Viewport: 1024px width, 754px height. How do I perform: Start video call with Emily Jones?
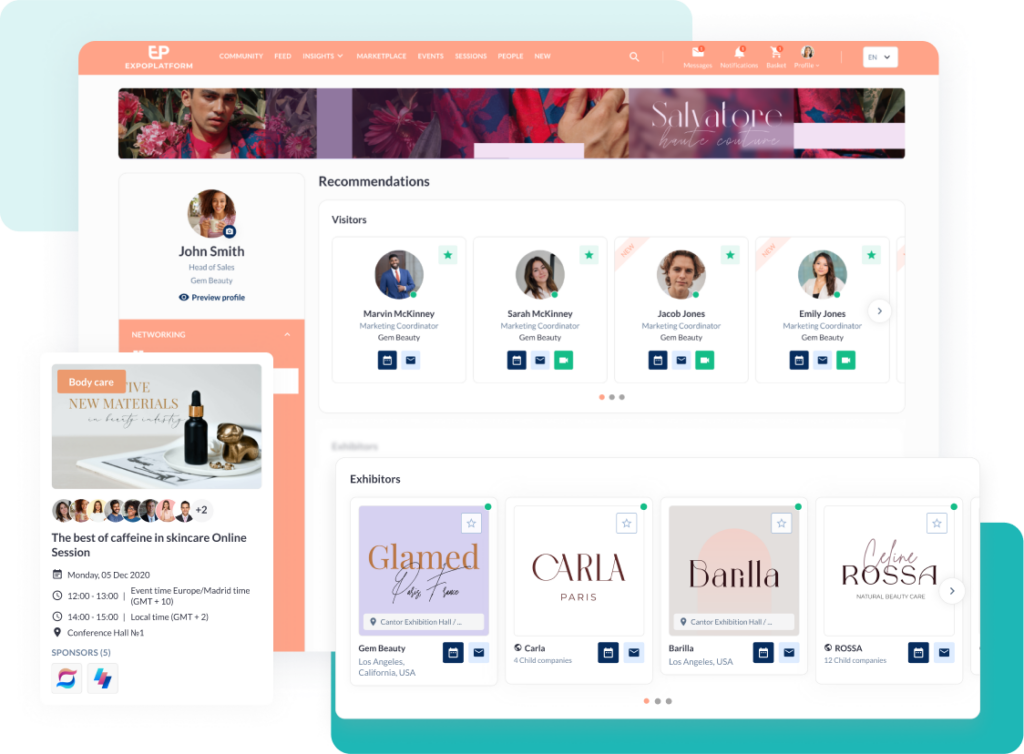(x=846, y=360)
